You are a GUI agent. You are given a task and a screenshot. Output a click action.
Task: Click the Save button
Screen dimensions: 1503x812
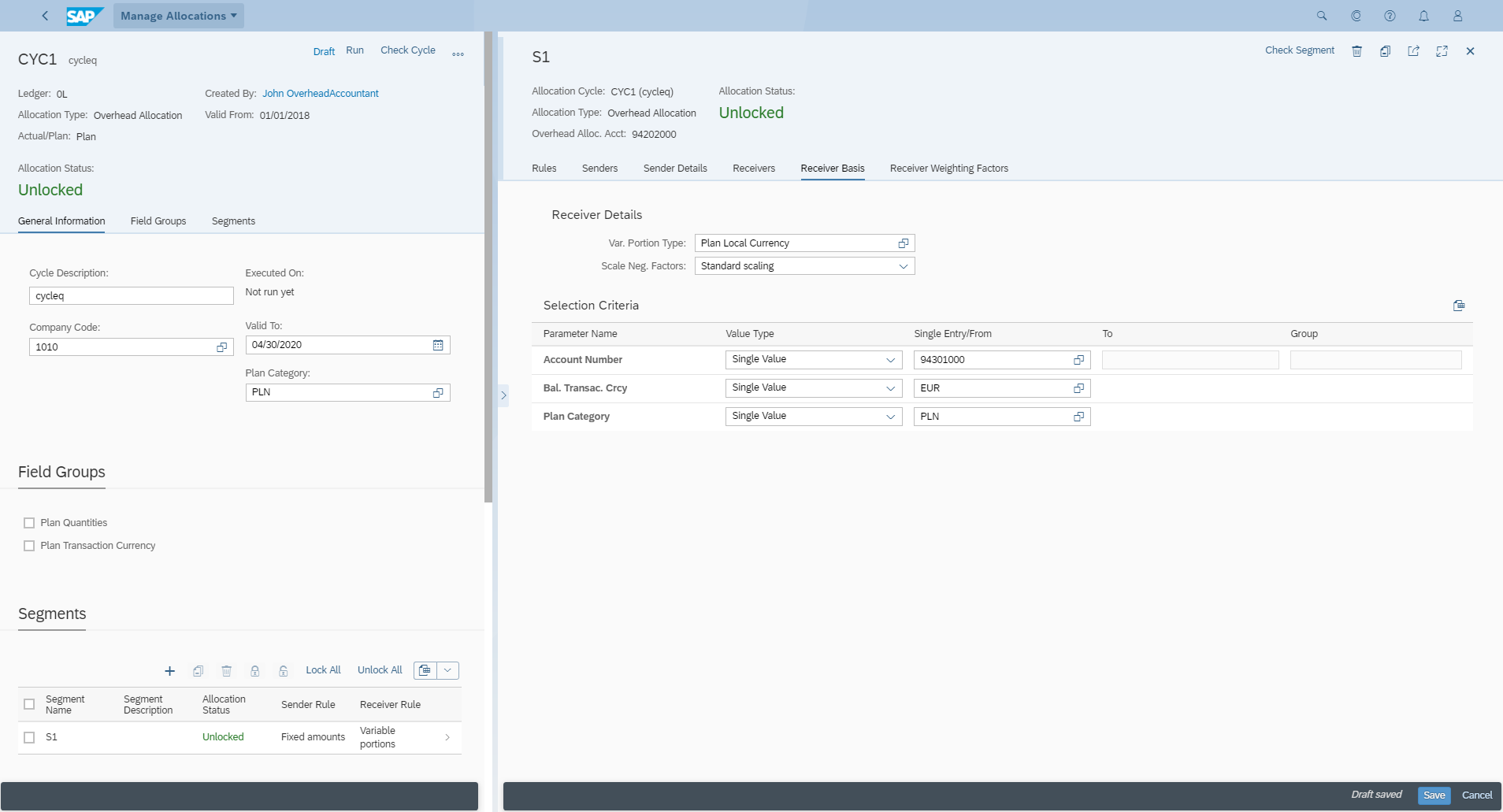click(1434, 795)
